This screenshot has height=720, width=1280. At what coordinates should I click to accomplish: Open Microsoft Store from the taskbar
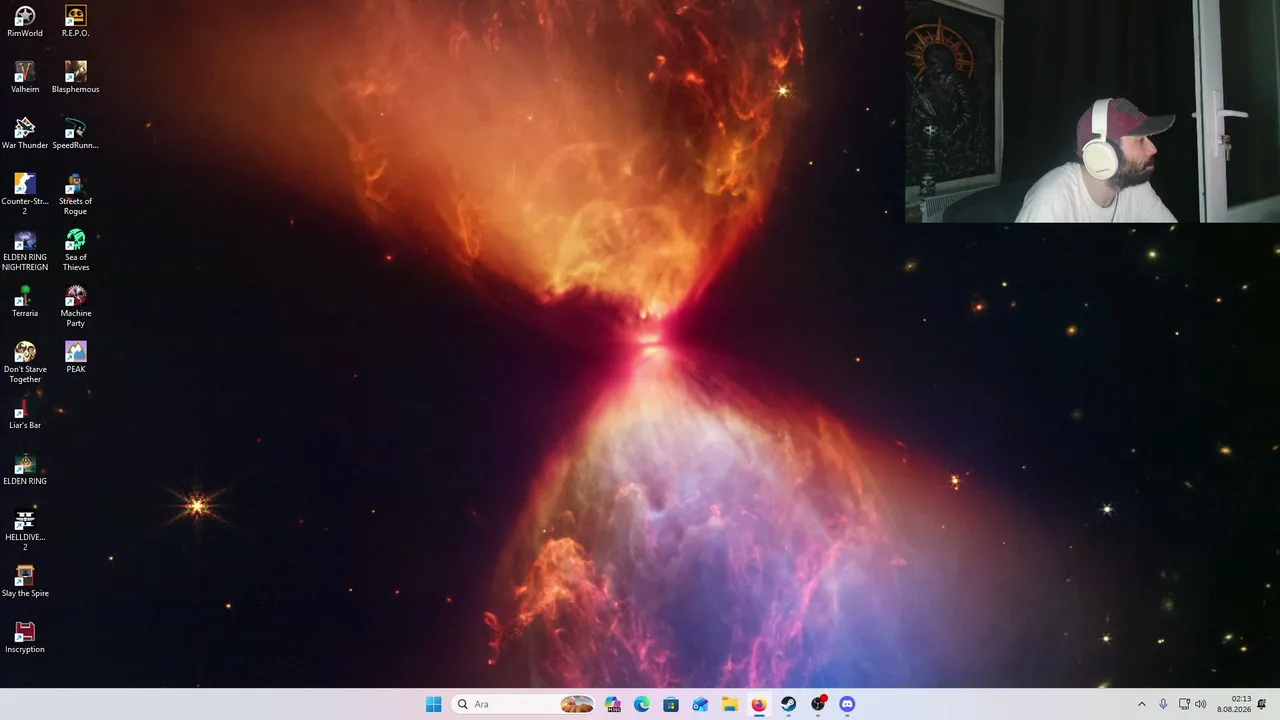tap(671, 704)
